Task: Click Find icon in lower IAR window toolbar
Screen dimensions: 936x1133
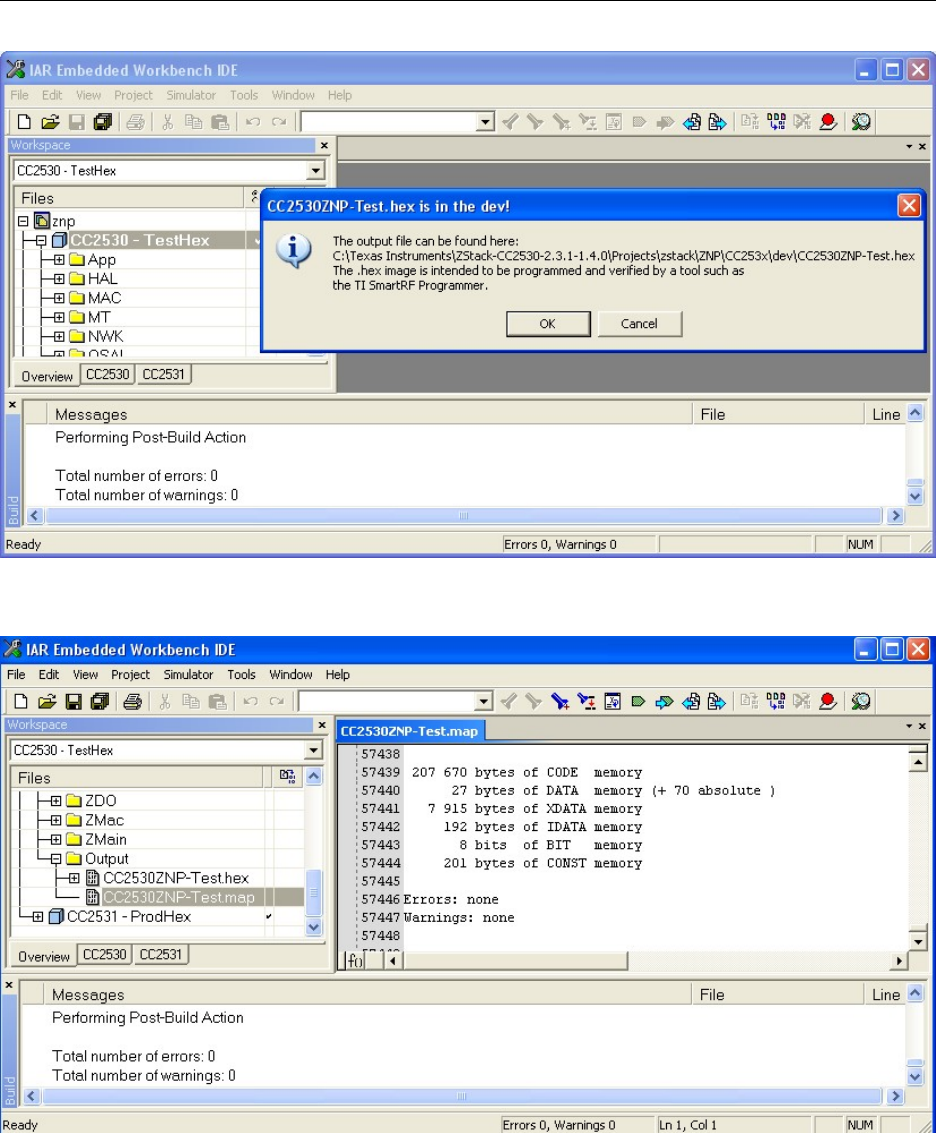Action: click(559, 701)
